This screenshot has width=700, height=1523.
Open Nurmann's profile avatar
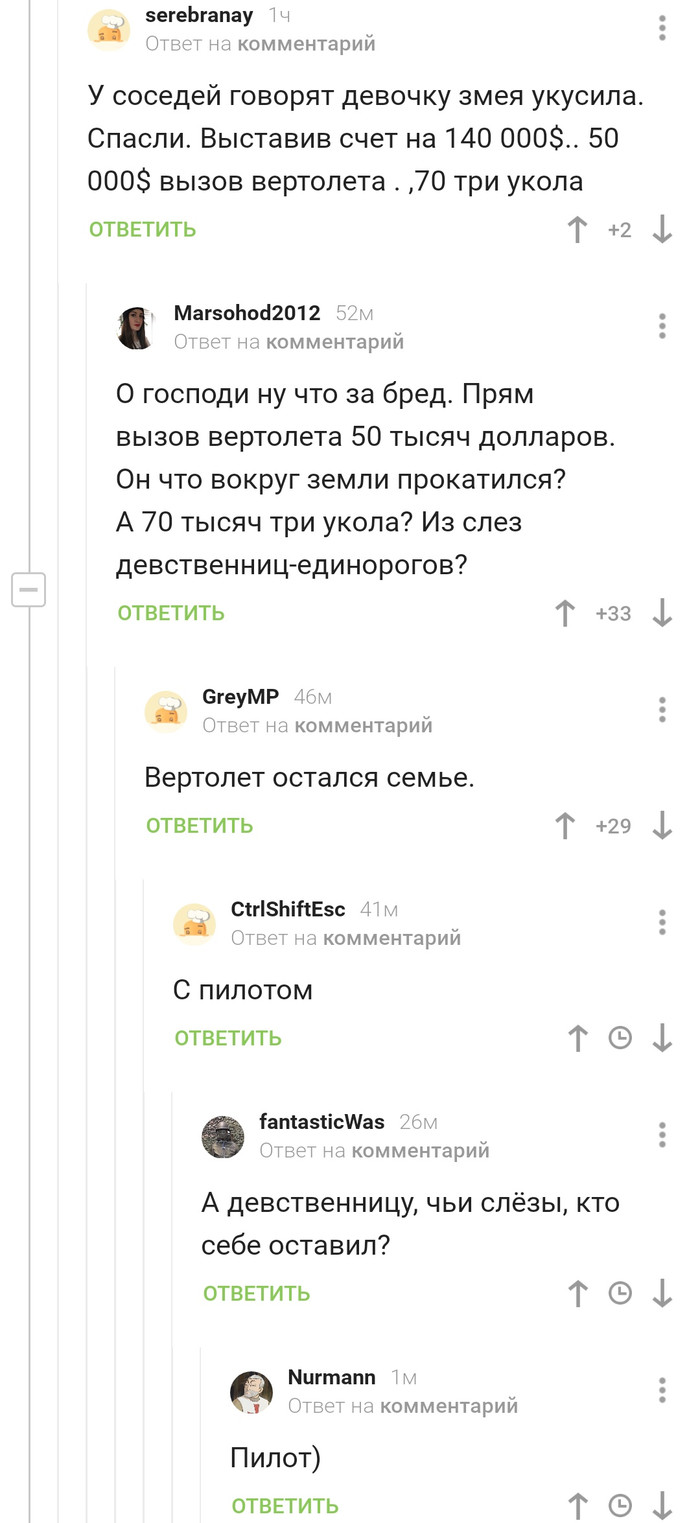click(252, 1390)
